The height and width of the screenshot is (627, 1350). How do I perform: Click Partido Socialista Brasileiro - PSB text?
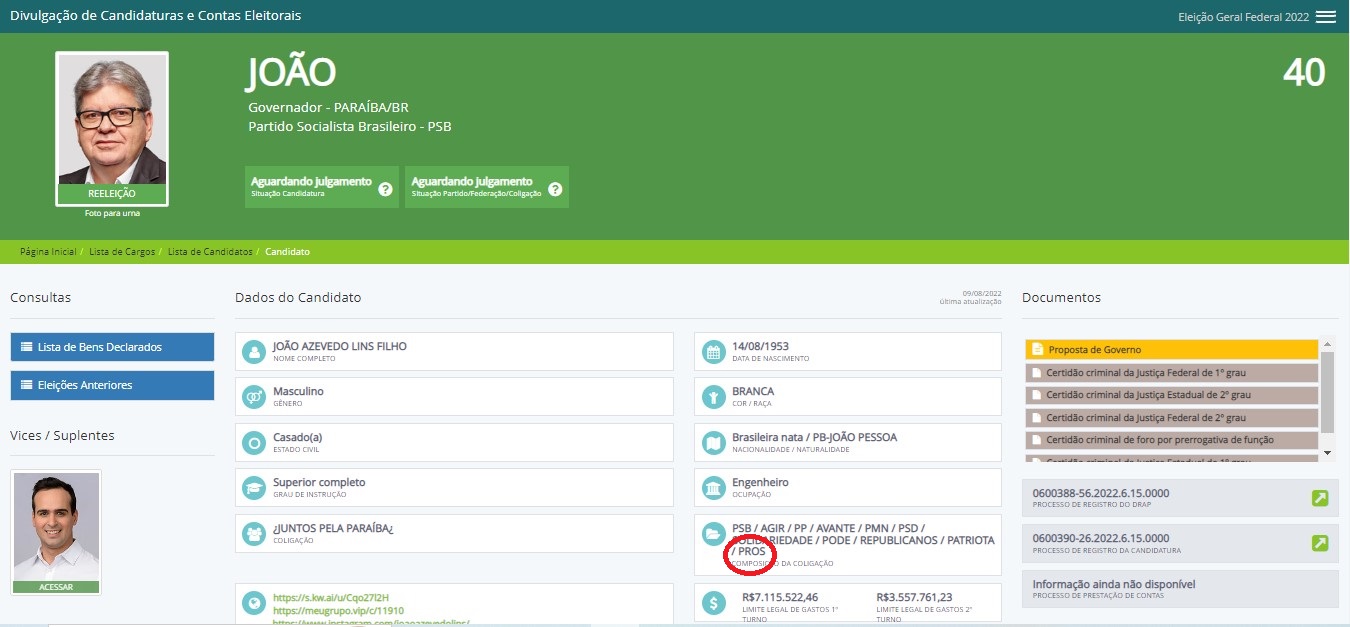click(350, 126)
